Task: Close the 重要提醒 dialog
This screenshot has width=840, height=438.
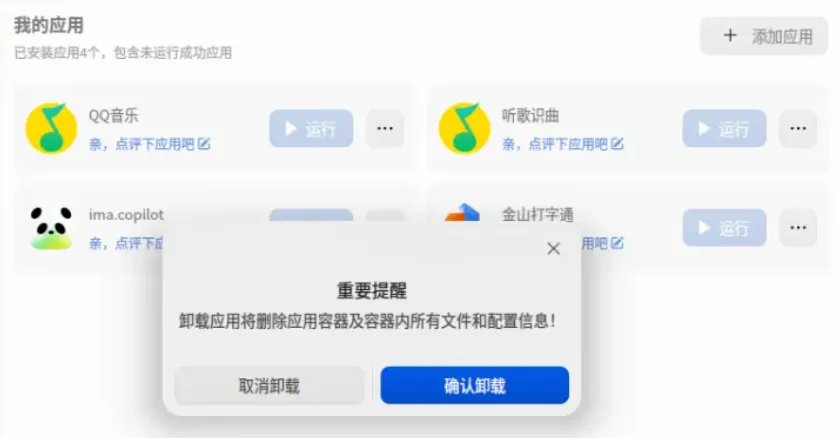Action: 553,248
